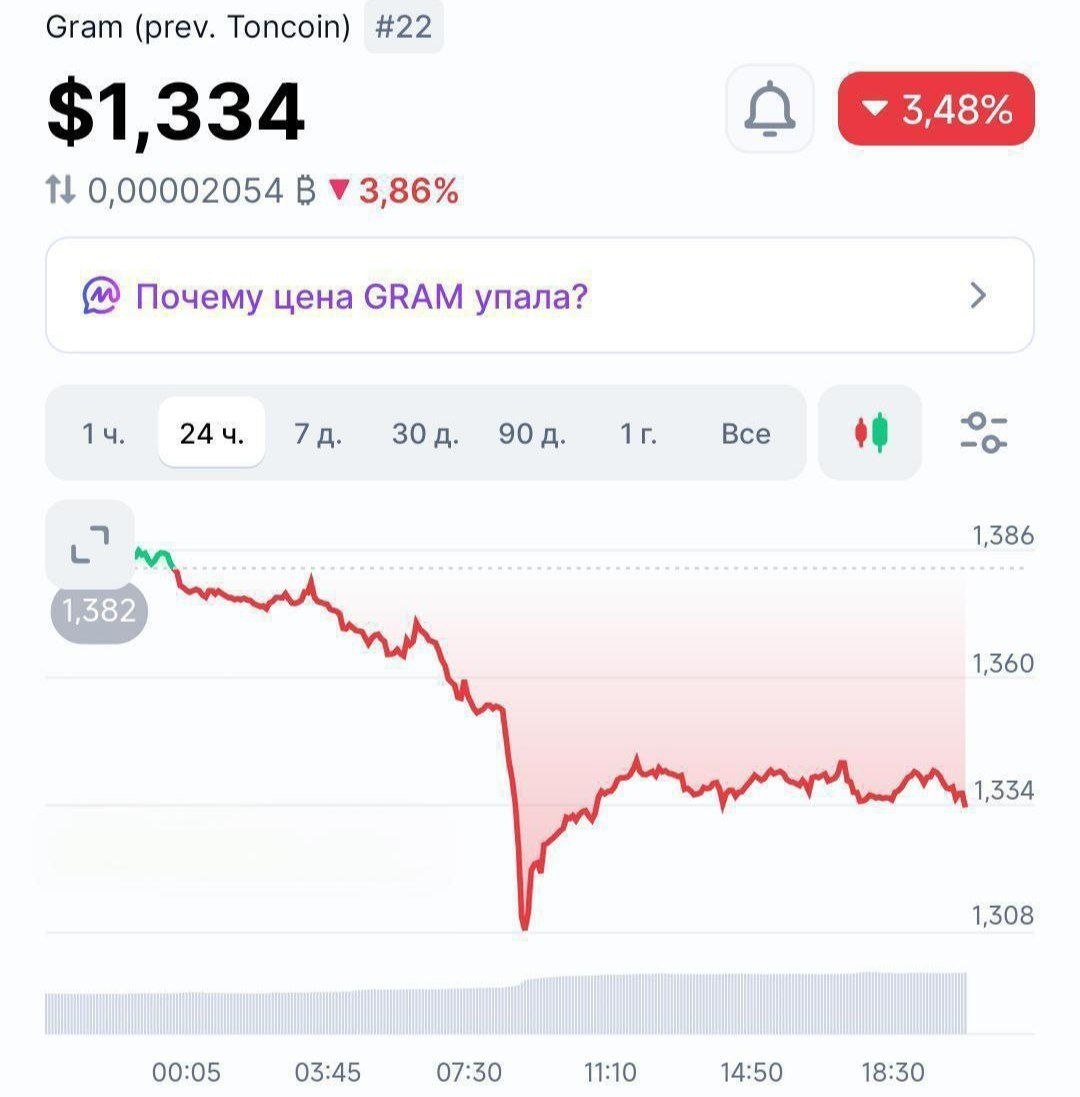Viewport: 1080px width, 1097px height.
Task: Switch chart to 7 д. range
Action: pos(318,433)
